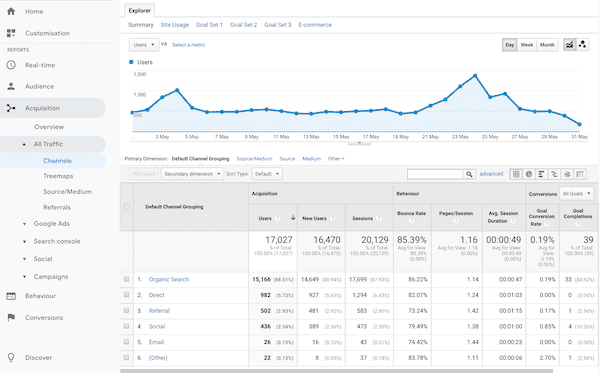This screenshot has width=600, height=373.
Task: Click the line chart view icon
Action: click(x=569, y=45)
